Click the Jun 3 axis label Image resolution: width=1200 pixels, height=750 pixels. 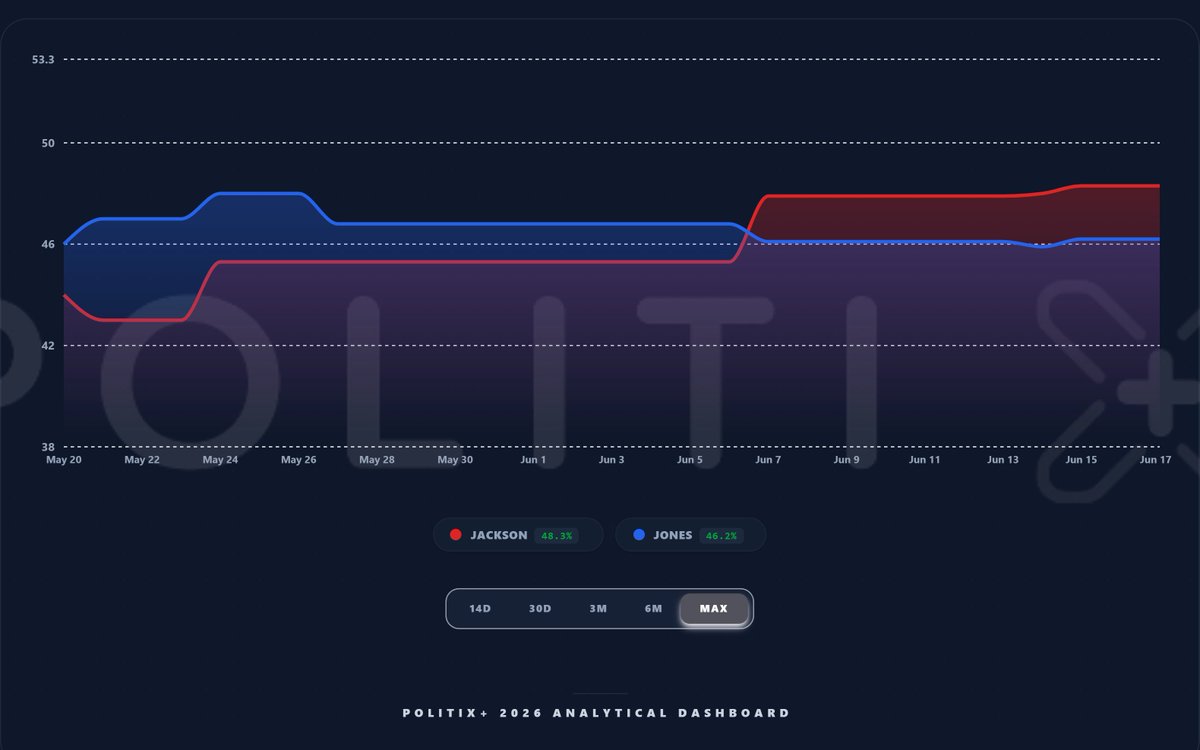pos(611,460)
